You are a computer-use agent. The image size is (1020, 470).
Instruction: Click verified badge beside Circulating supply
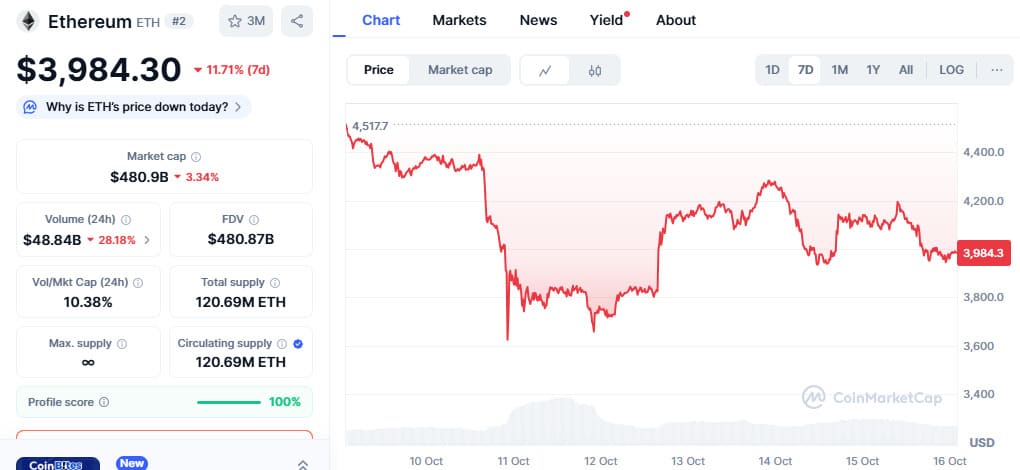tap(299, 344)
